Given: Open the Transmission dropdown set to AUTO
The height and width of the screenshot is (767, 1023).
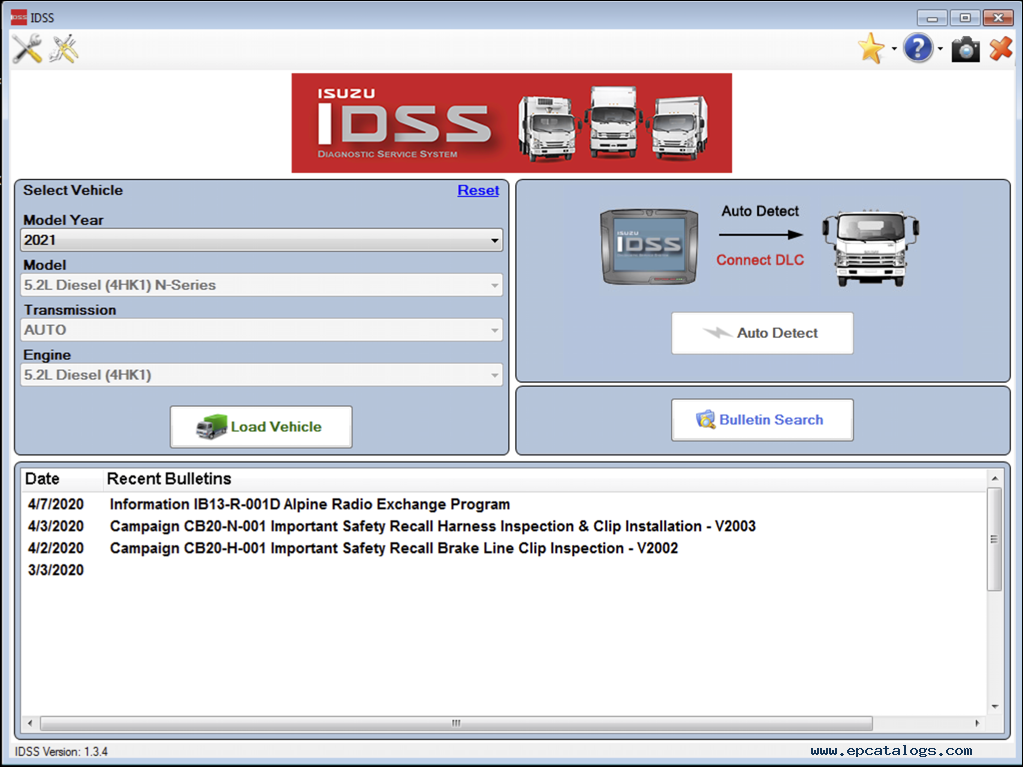Looking at the screenshot, I should pos(262,330).
